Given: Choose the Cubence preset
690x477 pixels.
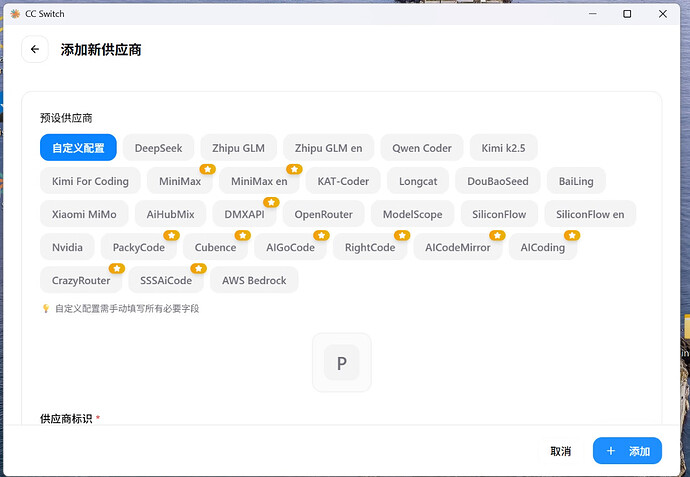Looking at the screenshot, I should pos(215,247).
